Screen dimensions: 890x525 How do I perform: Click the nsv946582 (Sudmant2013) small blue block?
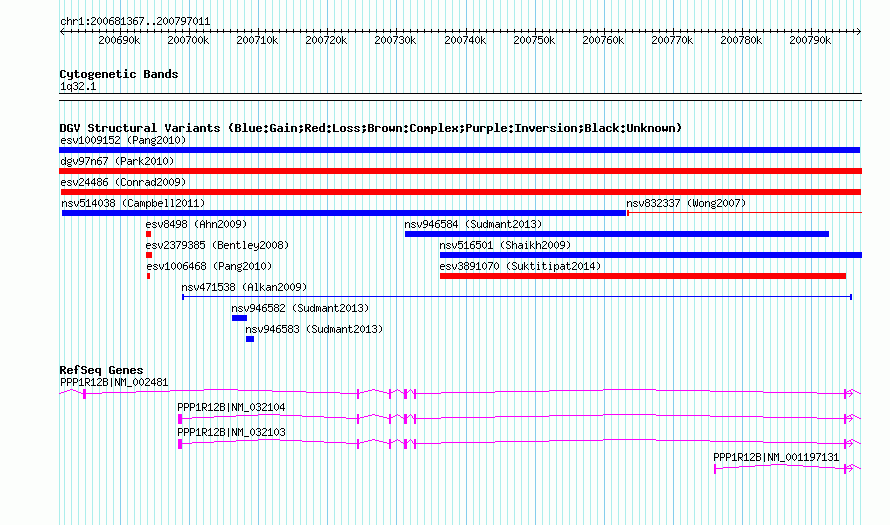[239, 318]
